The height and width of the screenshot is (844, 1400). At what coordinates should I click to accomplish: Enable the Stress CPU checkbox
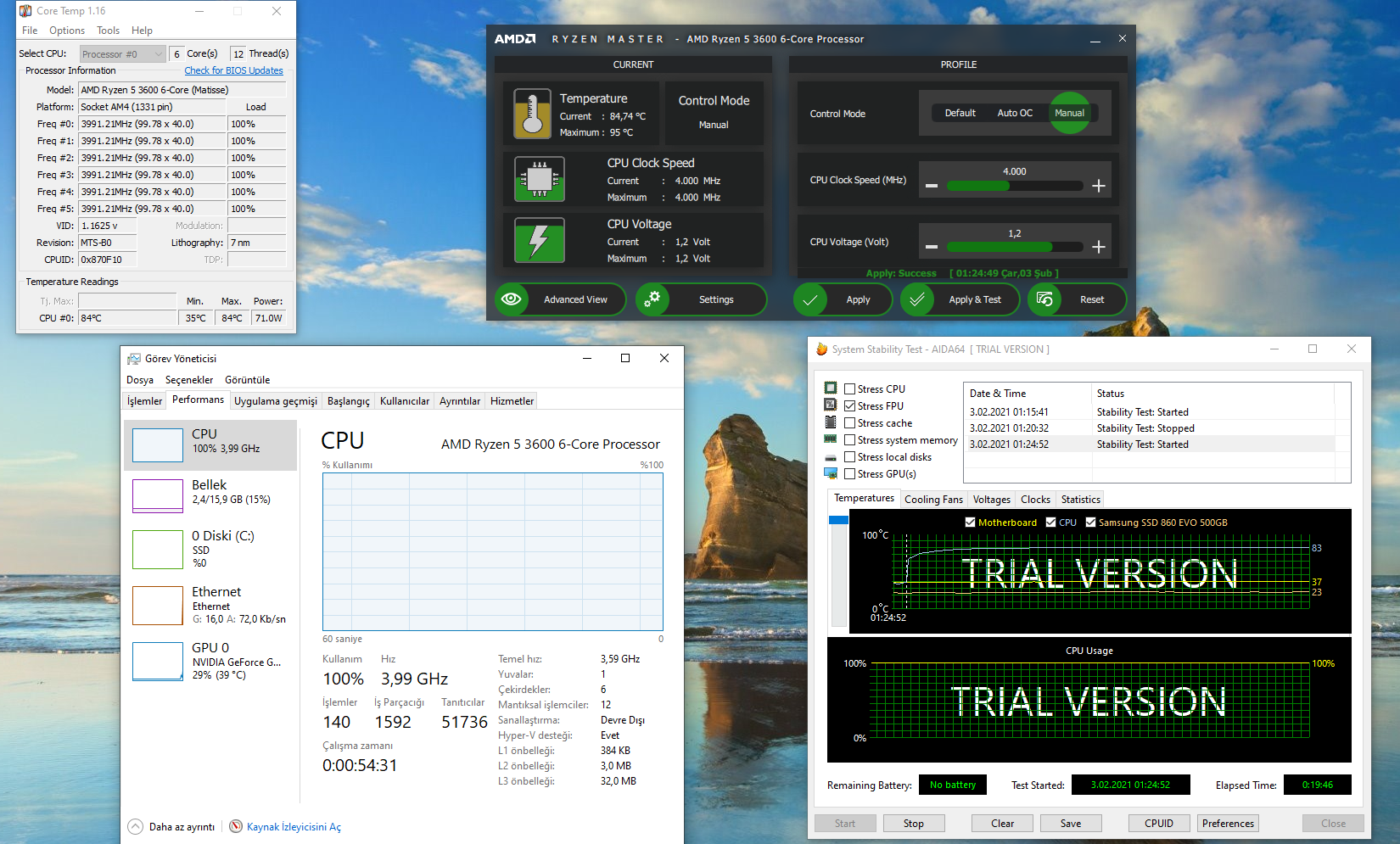click(x=849, y=389)
